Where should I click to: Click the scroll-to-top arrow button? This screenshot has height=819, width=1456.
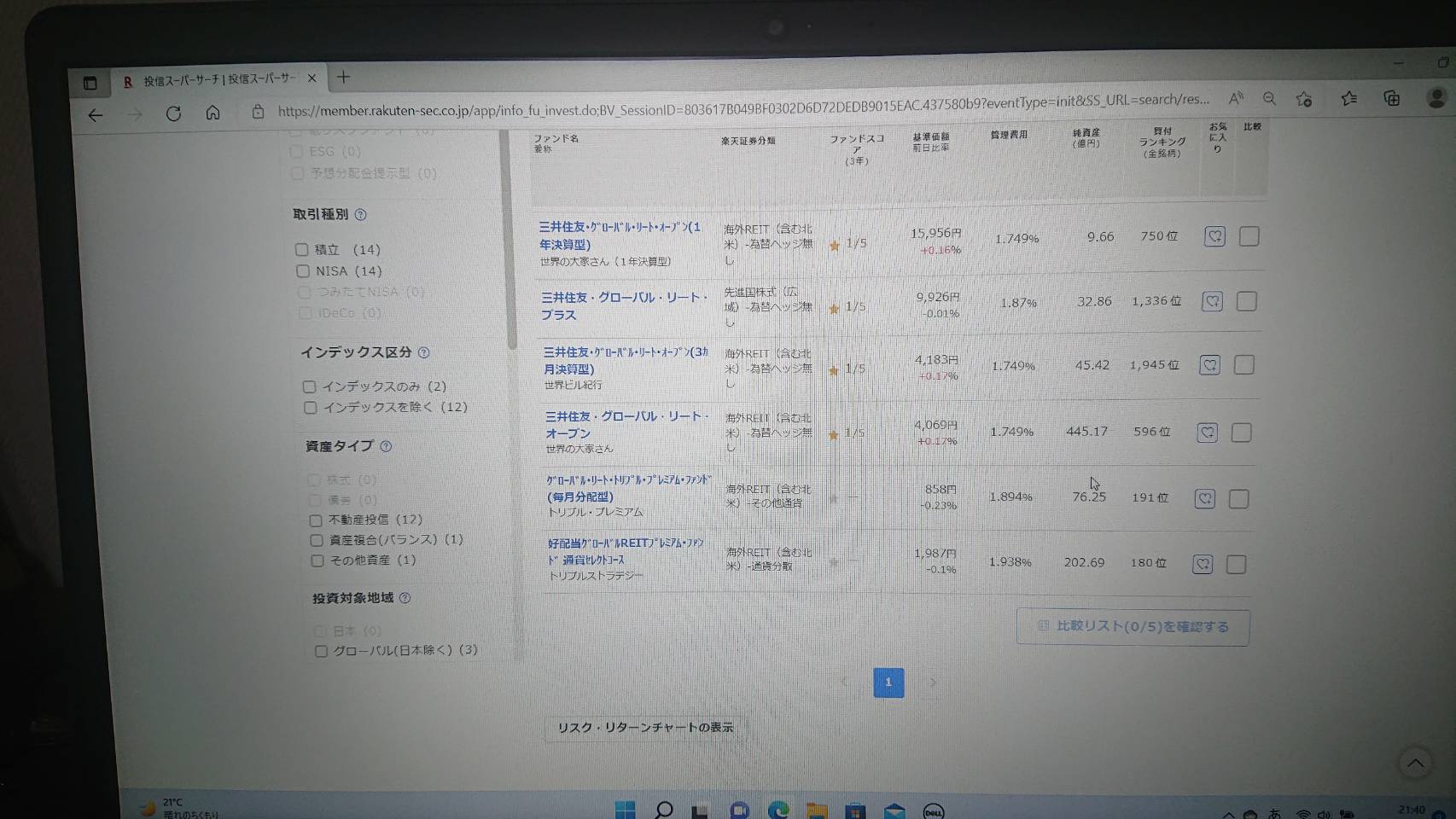[x=1414, y=763]
